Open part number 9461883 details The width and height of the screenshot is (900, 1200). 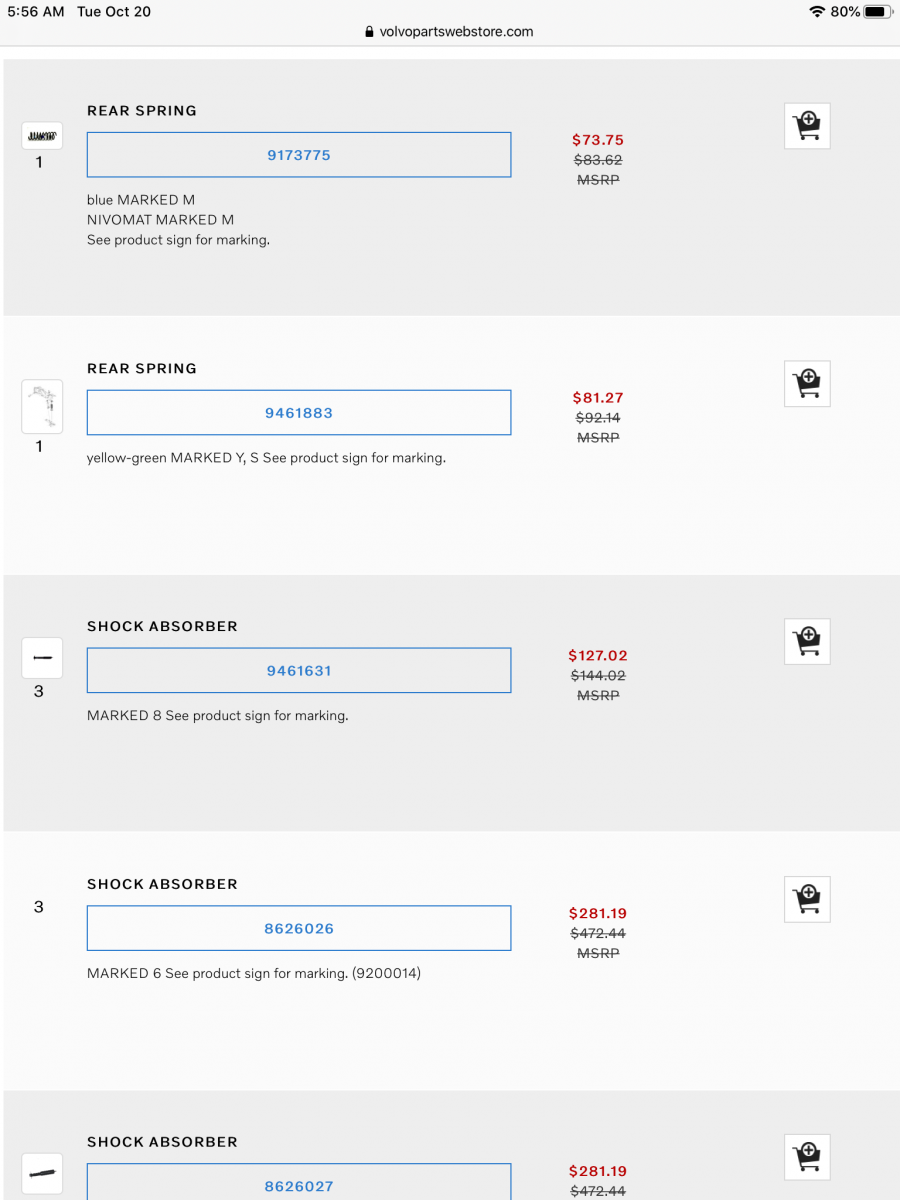(298, 412)
